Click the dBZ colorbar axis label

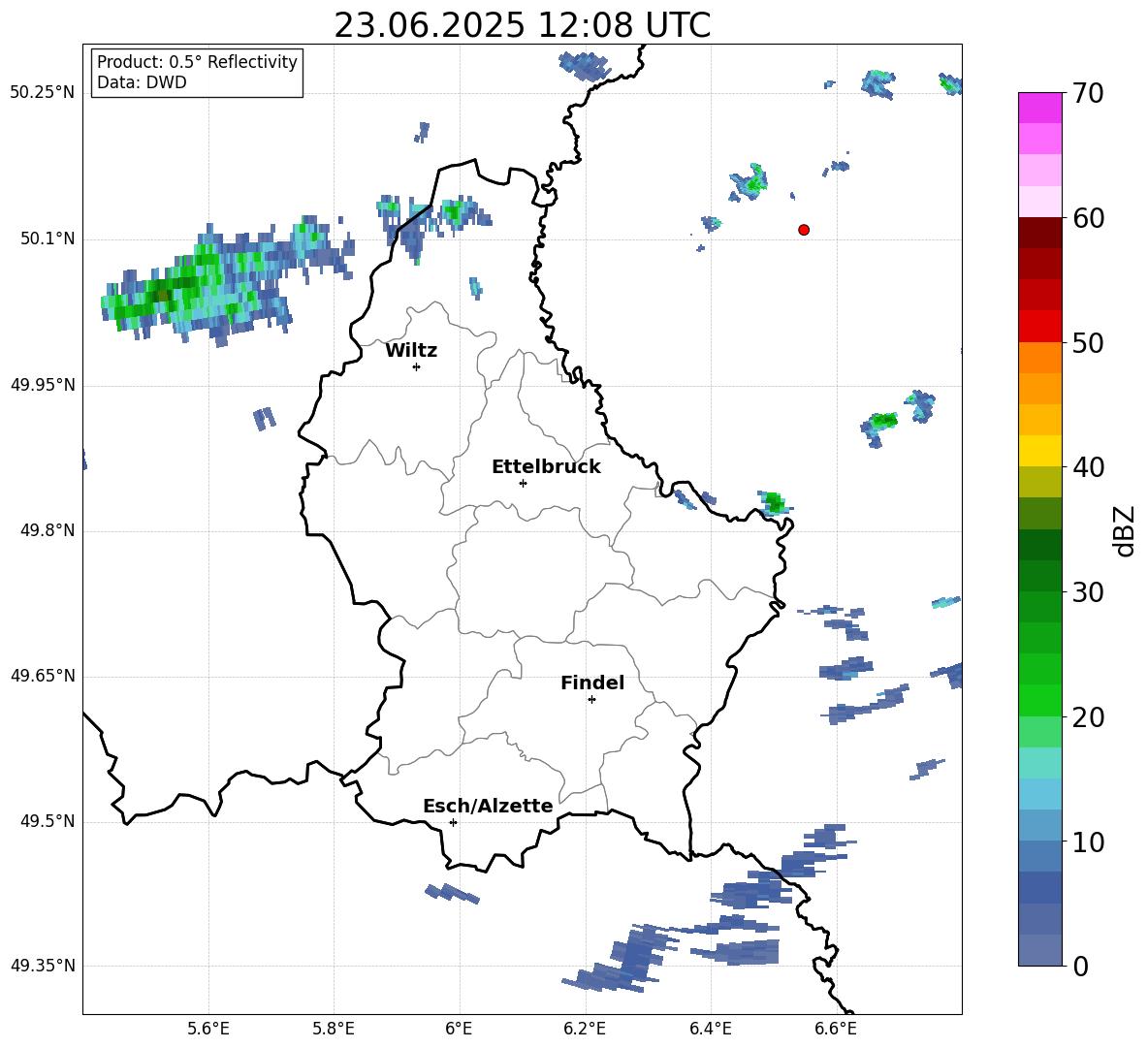(x=1126, y=530)
